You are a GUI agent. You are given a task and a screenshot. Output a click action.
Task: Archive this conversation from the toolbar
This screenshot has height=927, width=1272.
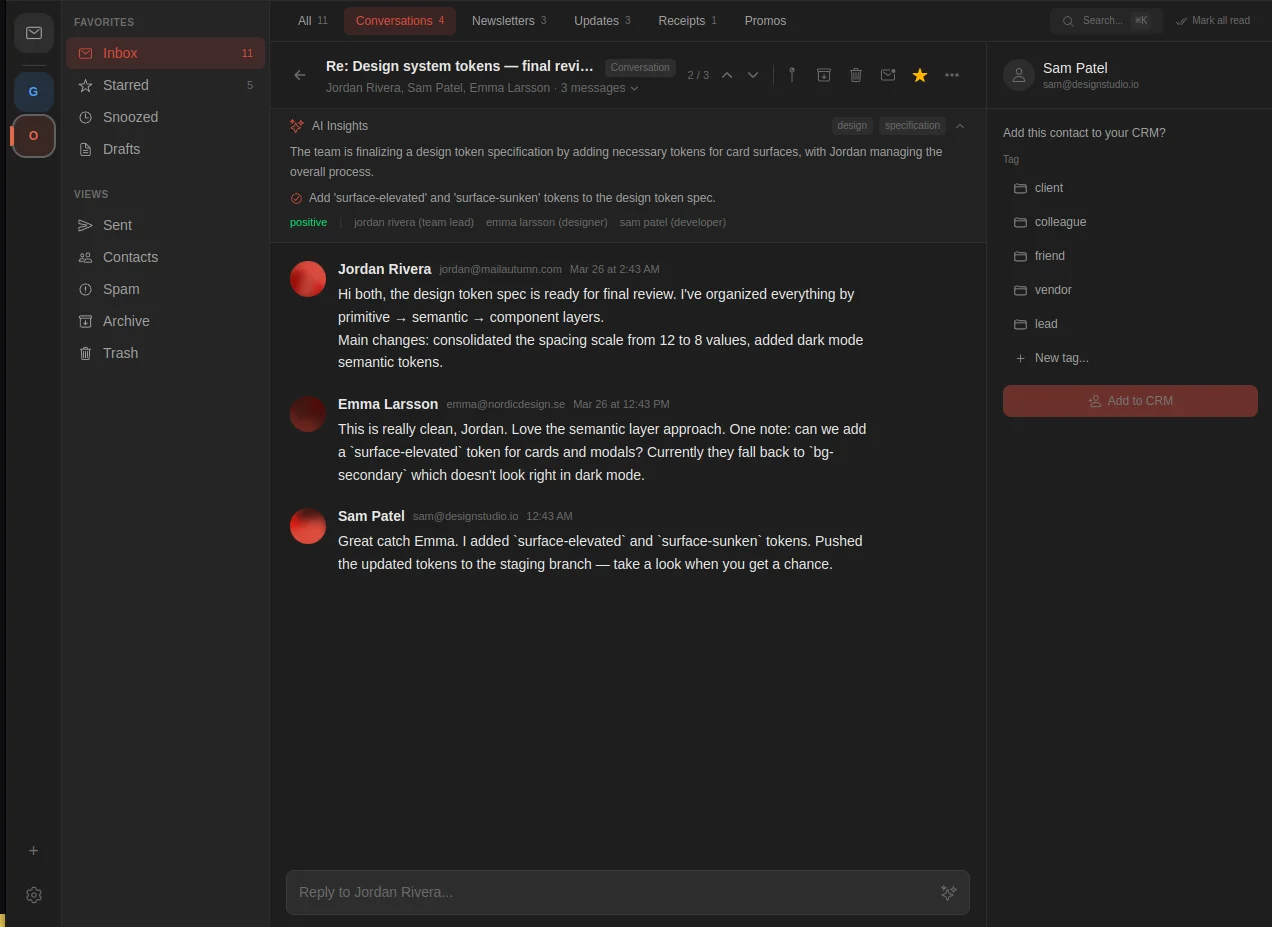point(823,74)
